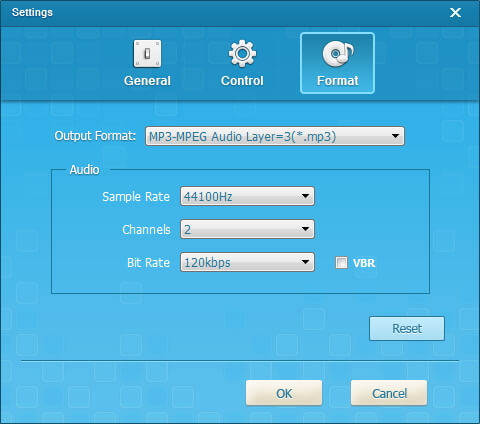Expand the Output Format dropdown arrow
Screen dimensions: 480x424
coord(395,136)
